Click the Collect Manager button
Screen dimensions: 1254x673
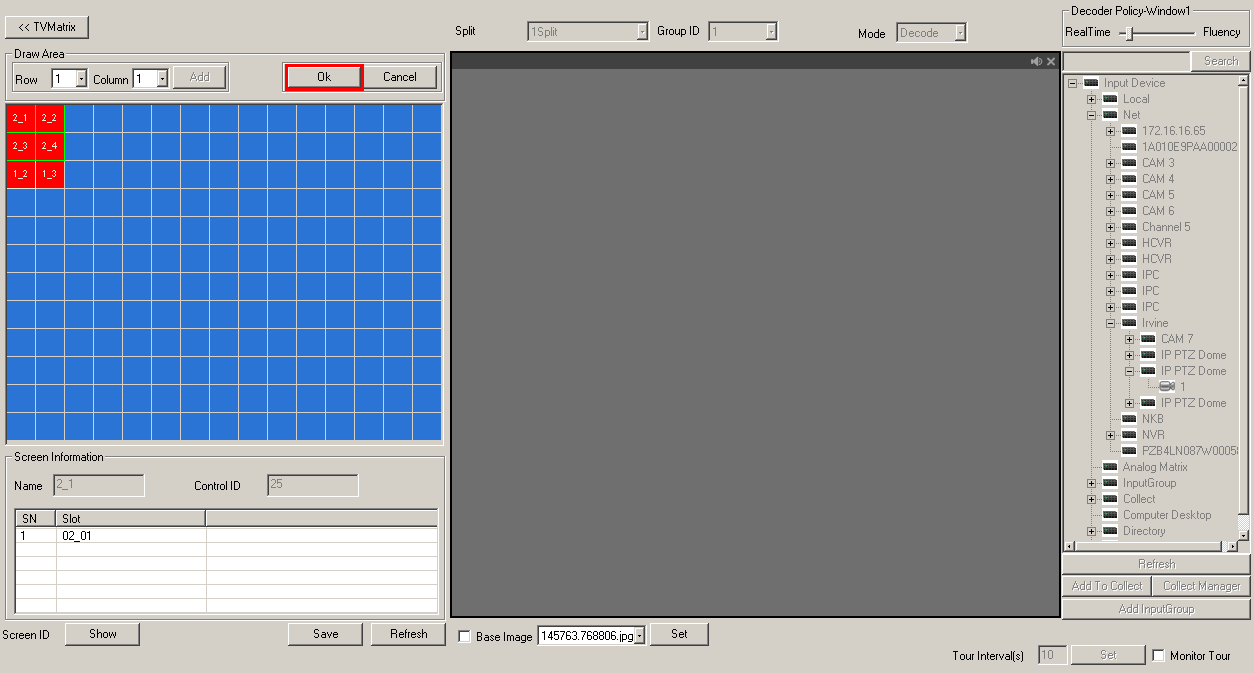1201,586
